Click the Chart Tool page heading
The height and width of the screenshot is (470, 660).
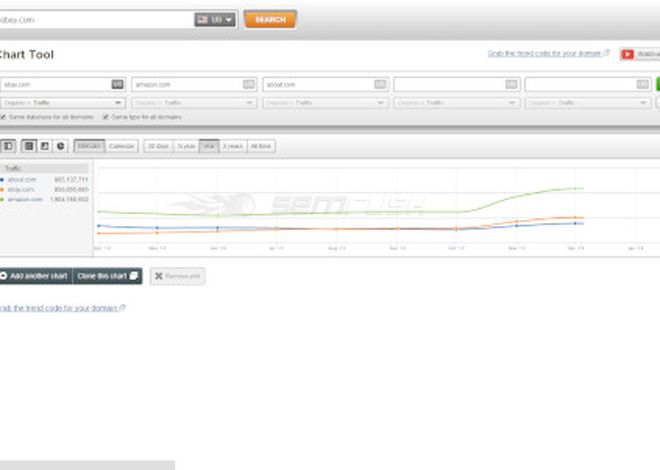point(26,55)
